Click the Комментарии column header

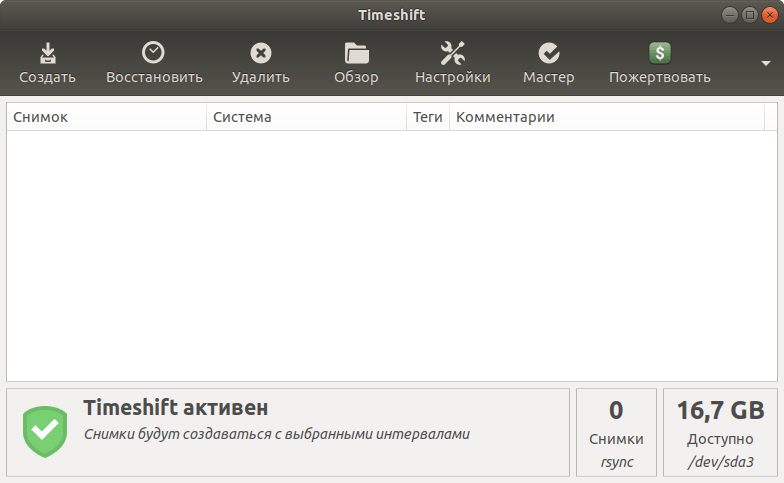(607, 117)
